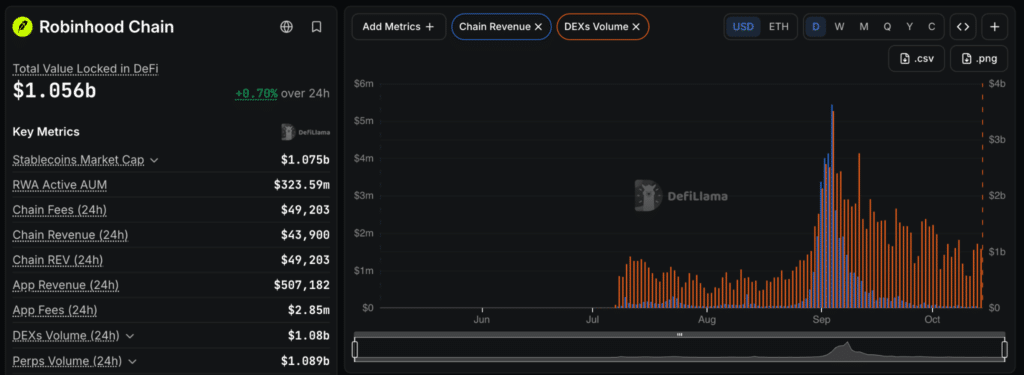Select the cumulative C interval

[931, 27]
